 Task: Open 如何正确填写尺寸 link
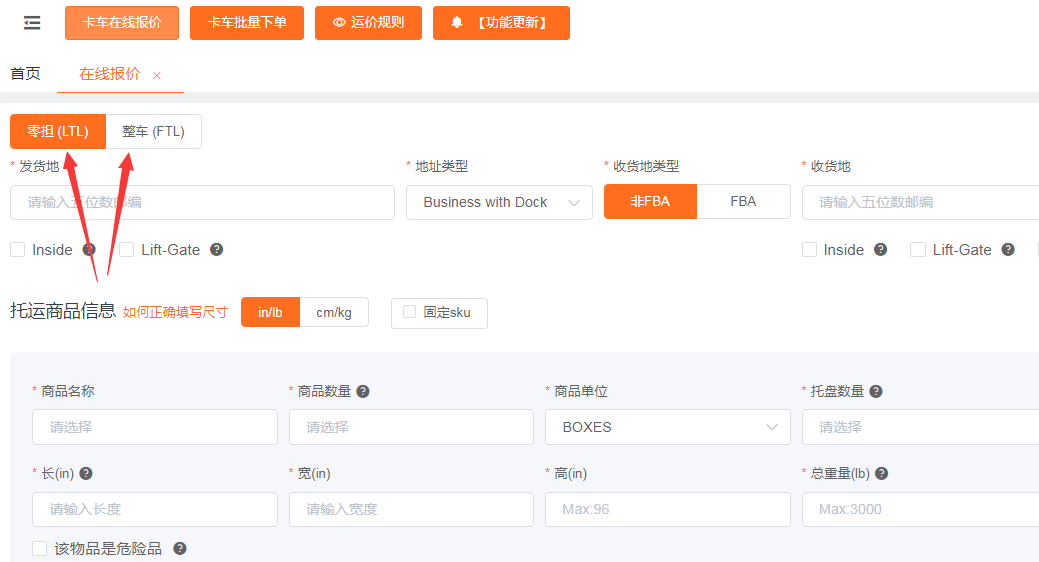[x=175, y=312]
